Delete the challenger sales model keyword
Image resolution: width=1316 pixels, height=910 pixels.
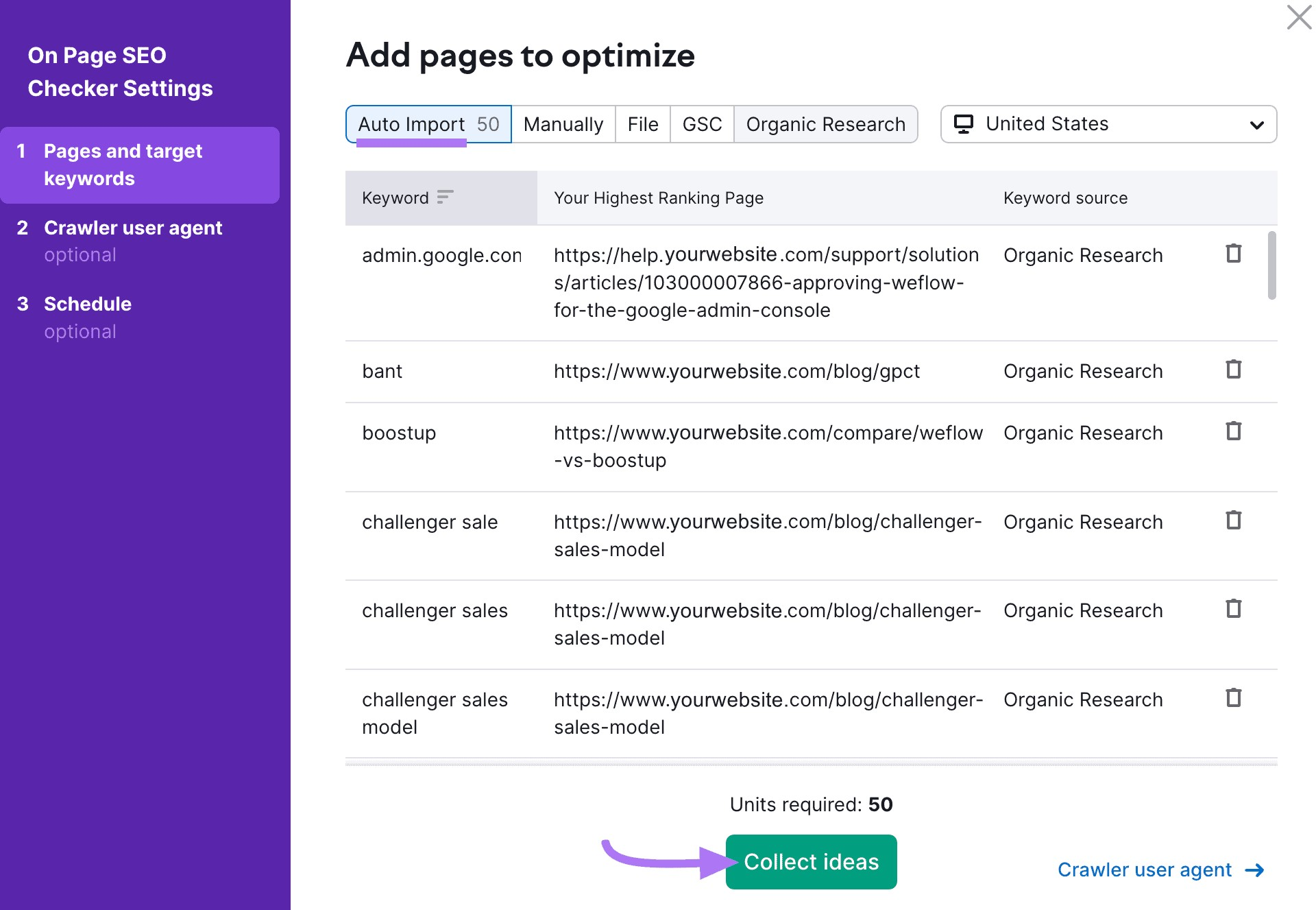1233,699
